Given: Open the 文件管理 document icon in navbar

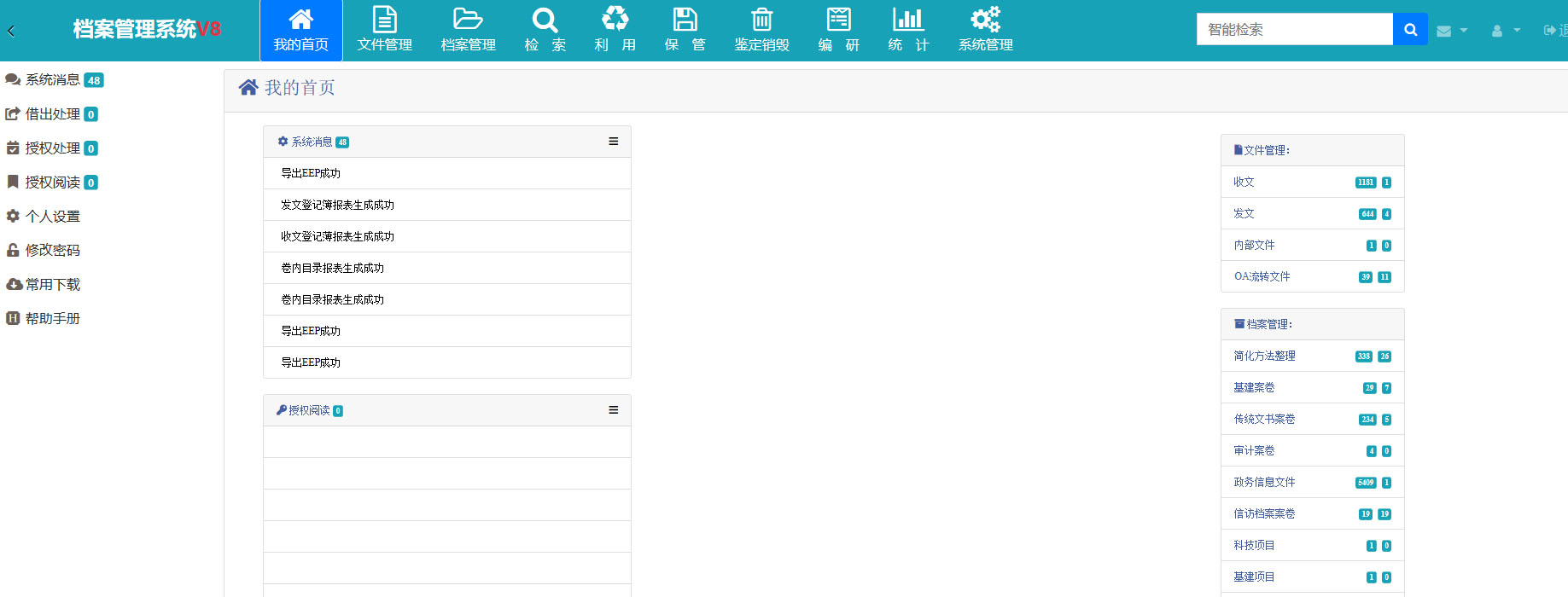Looking at the screenshot, I should (384, 20).
